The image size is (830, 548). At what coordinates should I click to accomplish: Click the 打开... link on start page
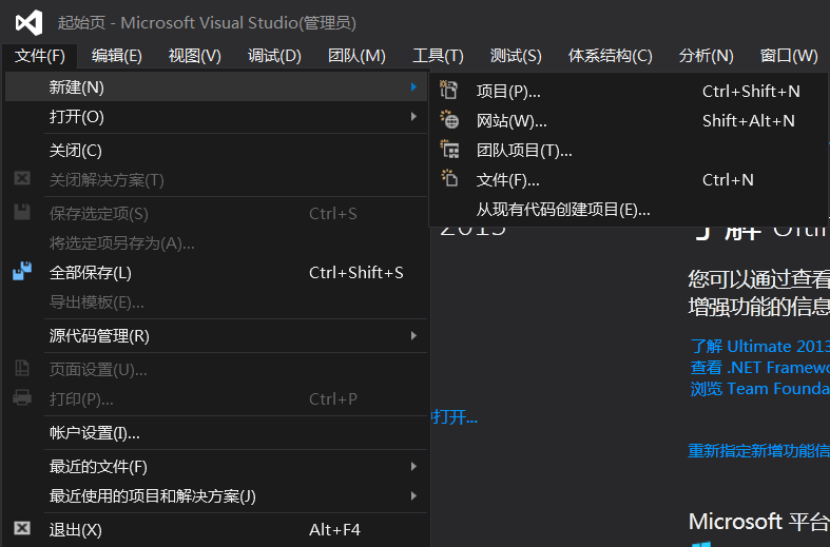[x=455, y=417]
